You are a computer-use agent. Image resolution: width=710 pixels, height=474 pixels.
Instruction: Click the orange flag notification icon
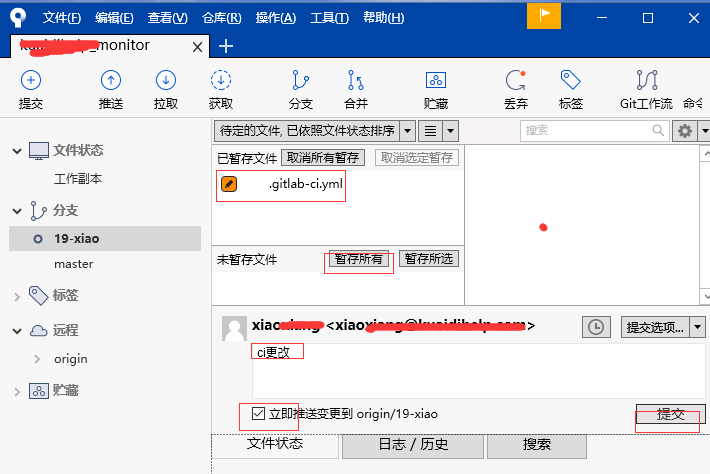coord(544,16)
